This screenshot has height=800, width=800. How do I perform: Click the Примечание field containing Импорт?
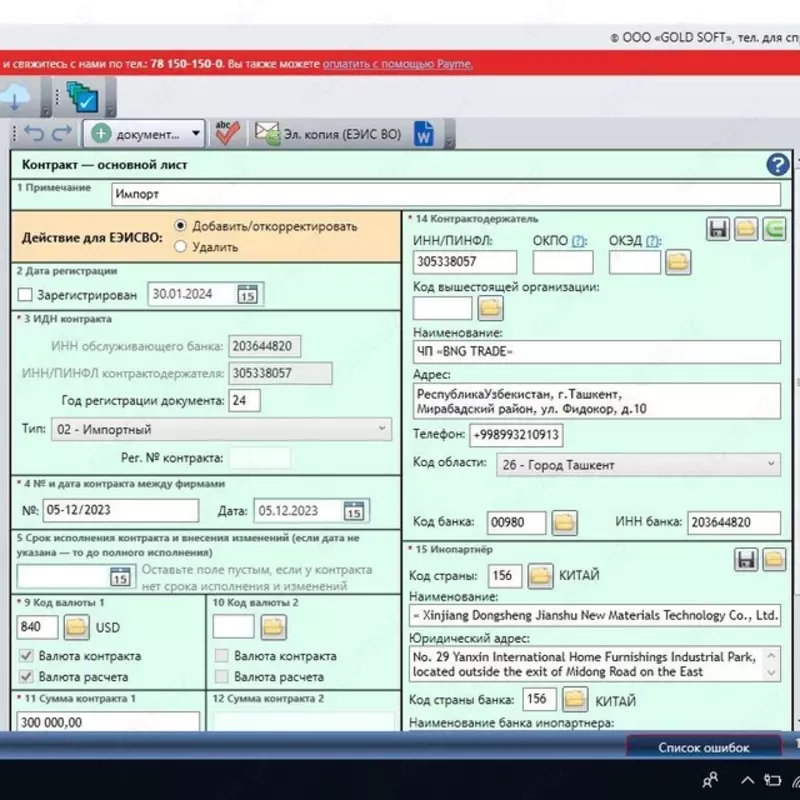tap(443, 194)
